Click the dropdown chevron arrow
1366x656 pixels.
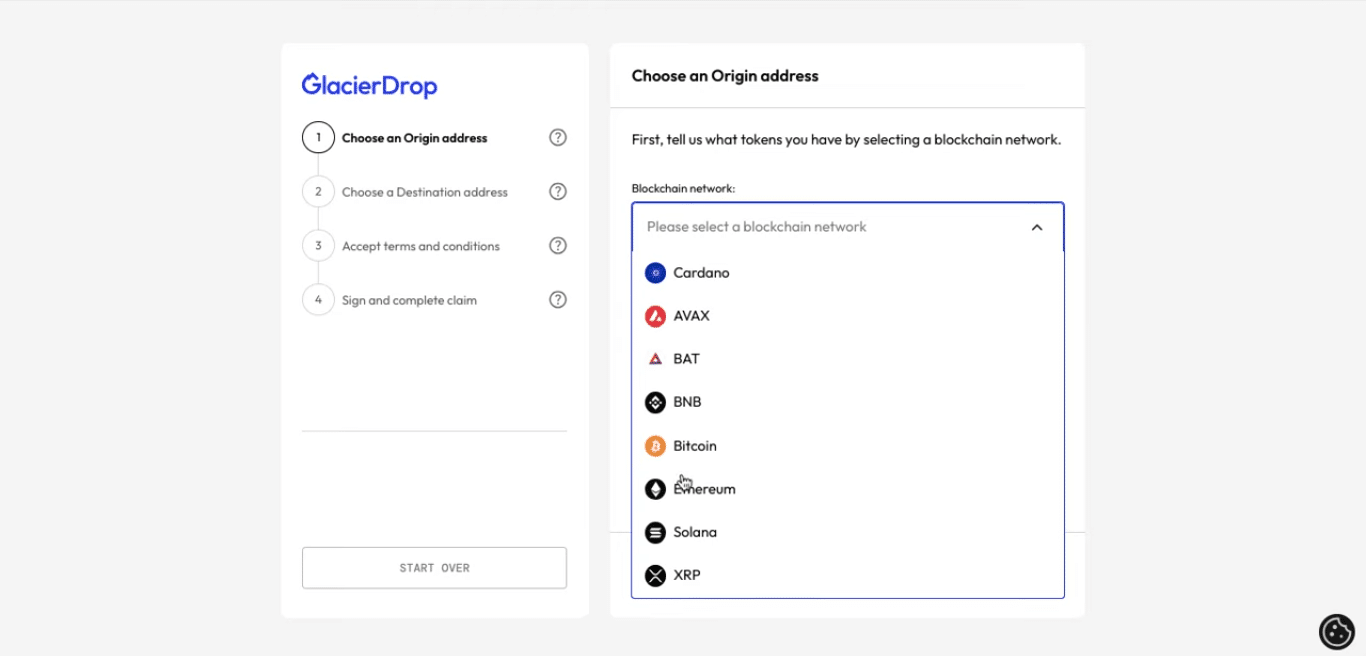click(1037, 227)
